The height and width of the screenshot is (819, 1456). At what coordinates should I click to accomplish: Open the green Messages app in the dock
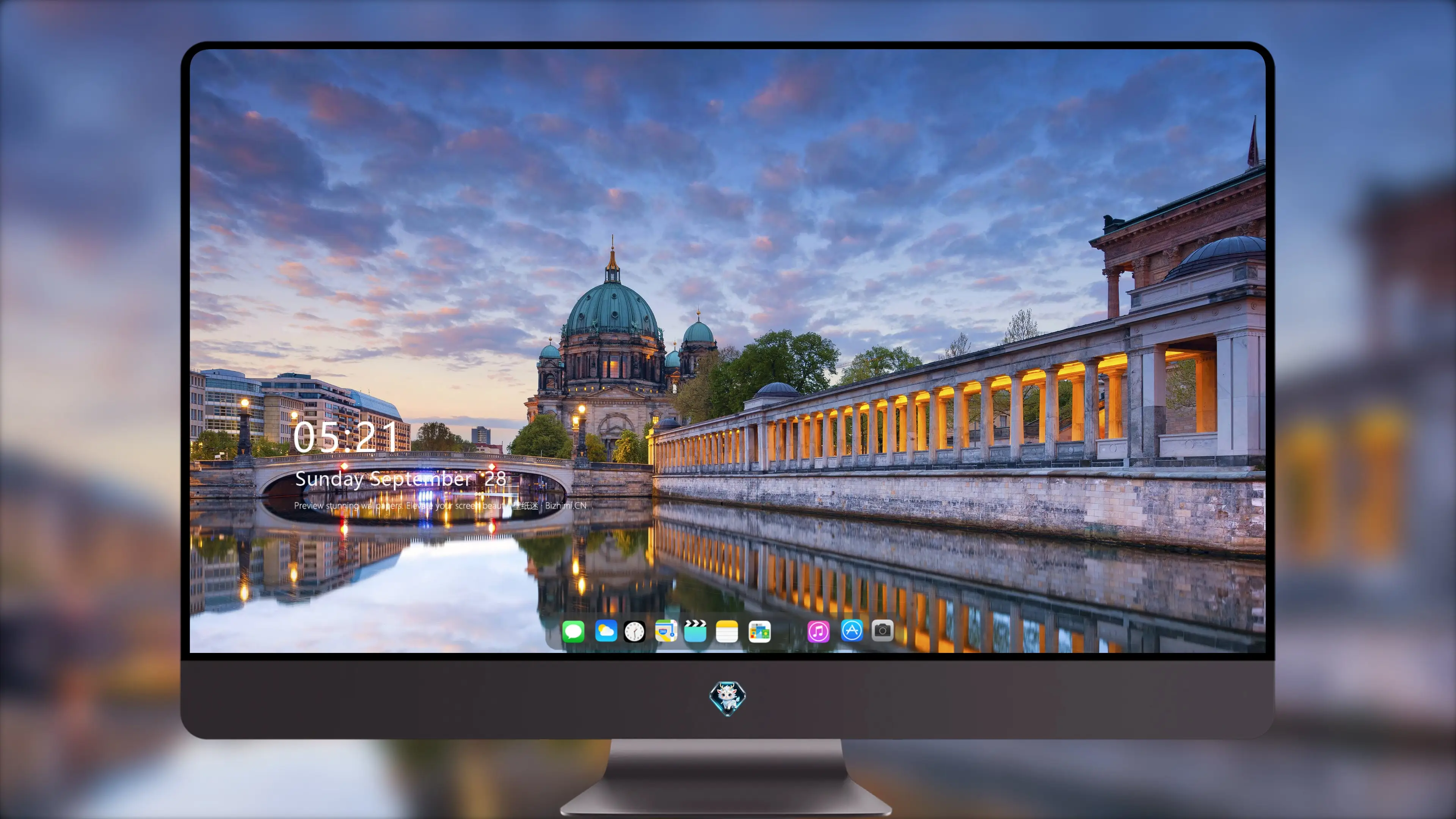[573, 631]
